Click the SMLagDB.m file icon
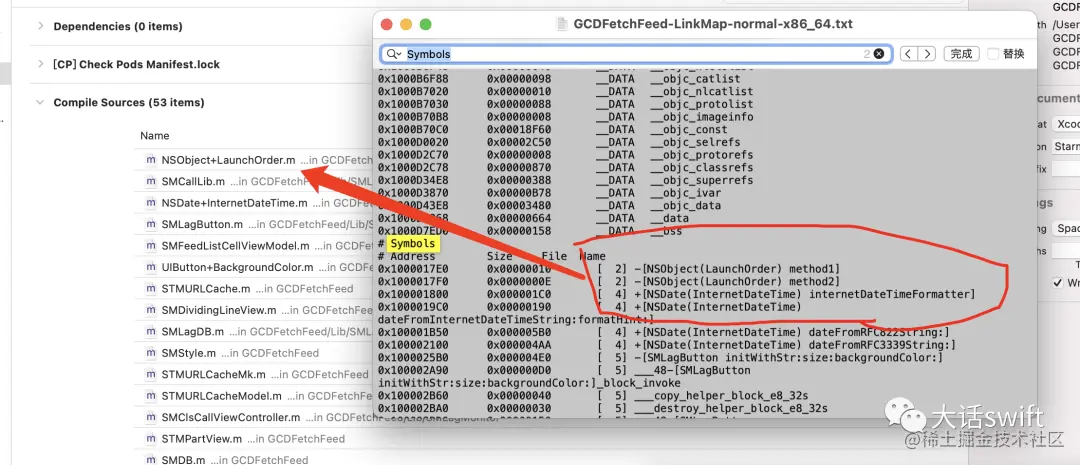Viewport: 1080px width, 465px height. click(151, 331)
